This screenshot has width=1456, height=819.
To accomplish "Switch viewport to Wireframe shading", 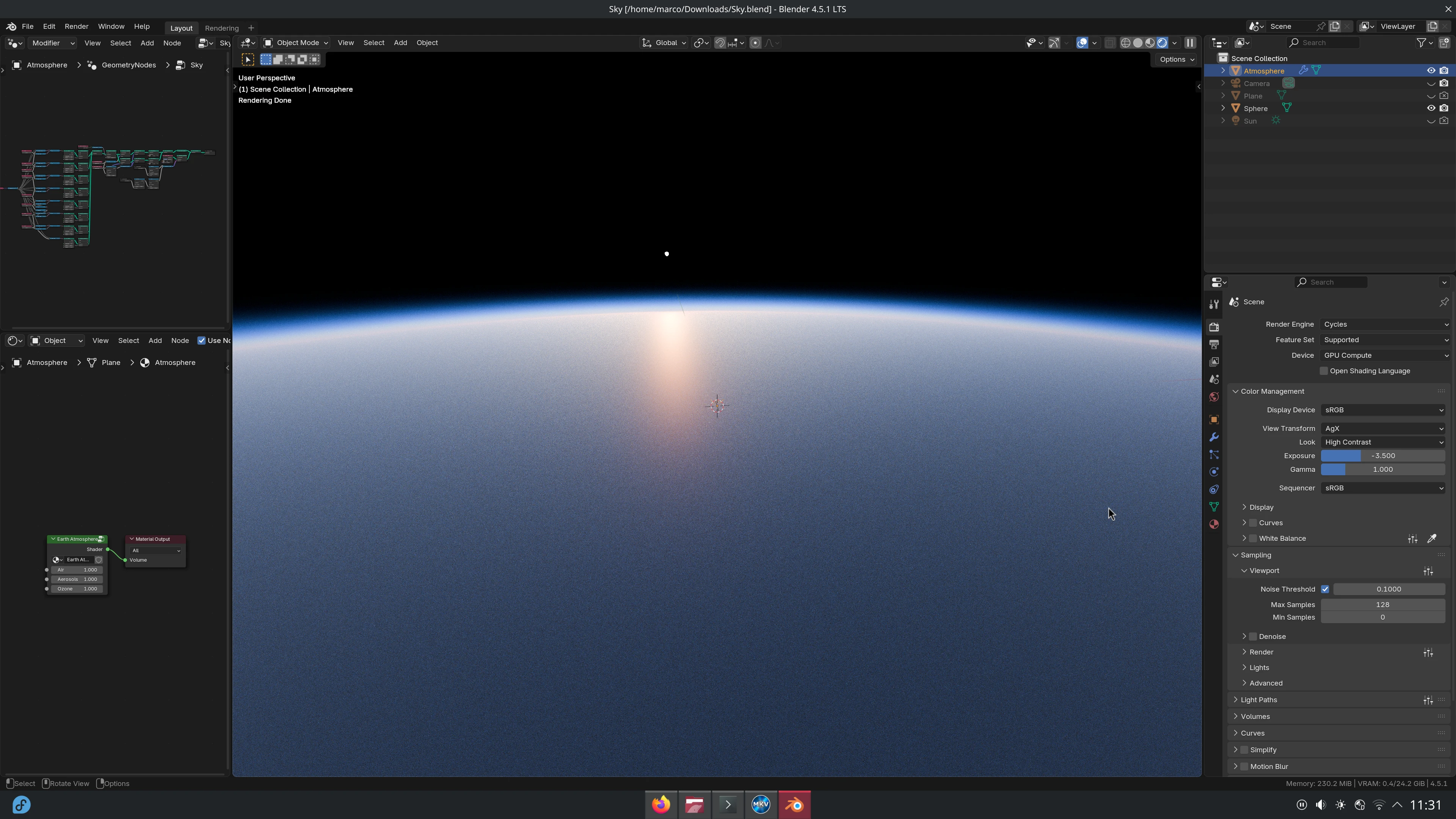I will pos(1125,43).
